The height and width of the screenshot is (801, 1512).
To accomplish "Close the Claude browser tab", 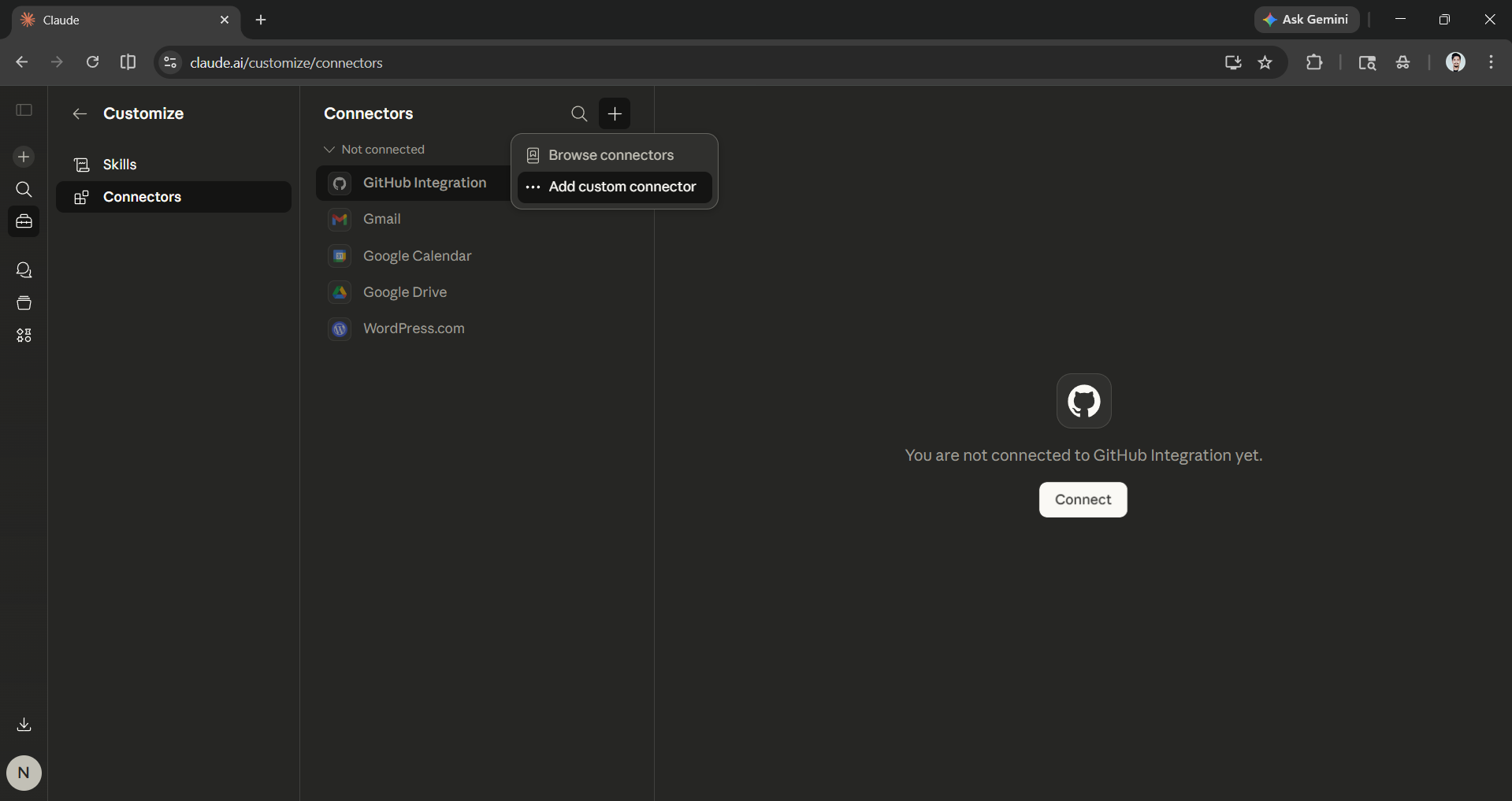I will click(225, 20).
